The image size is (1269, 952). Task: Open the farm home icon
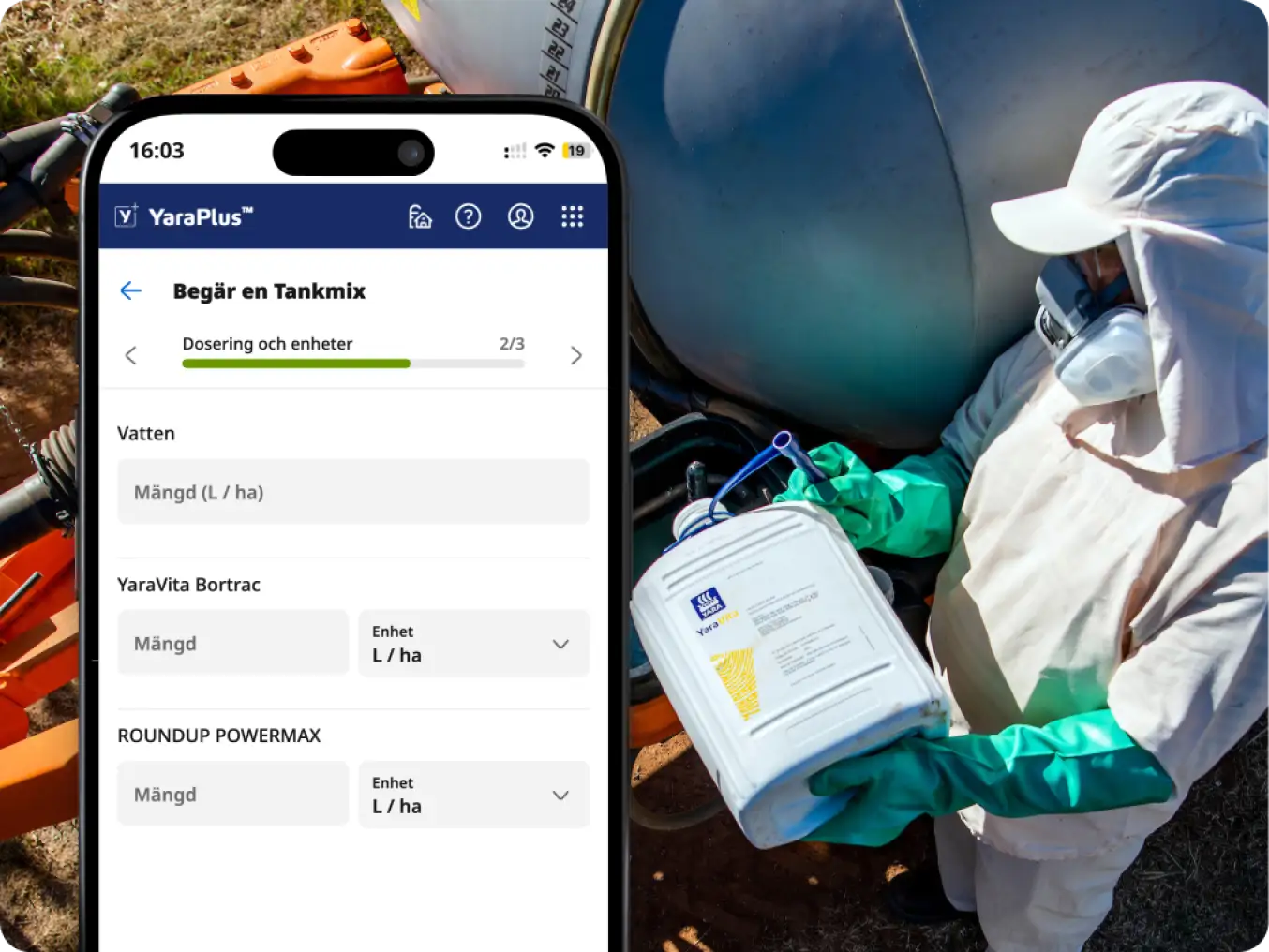(x=420, y=216)
